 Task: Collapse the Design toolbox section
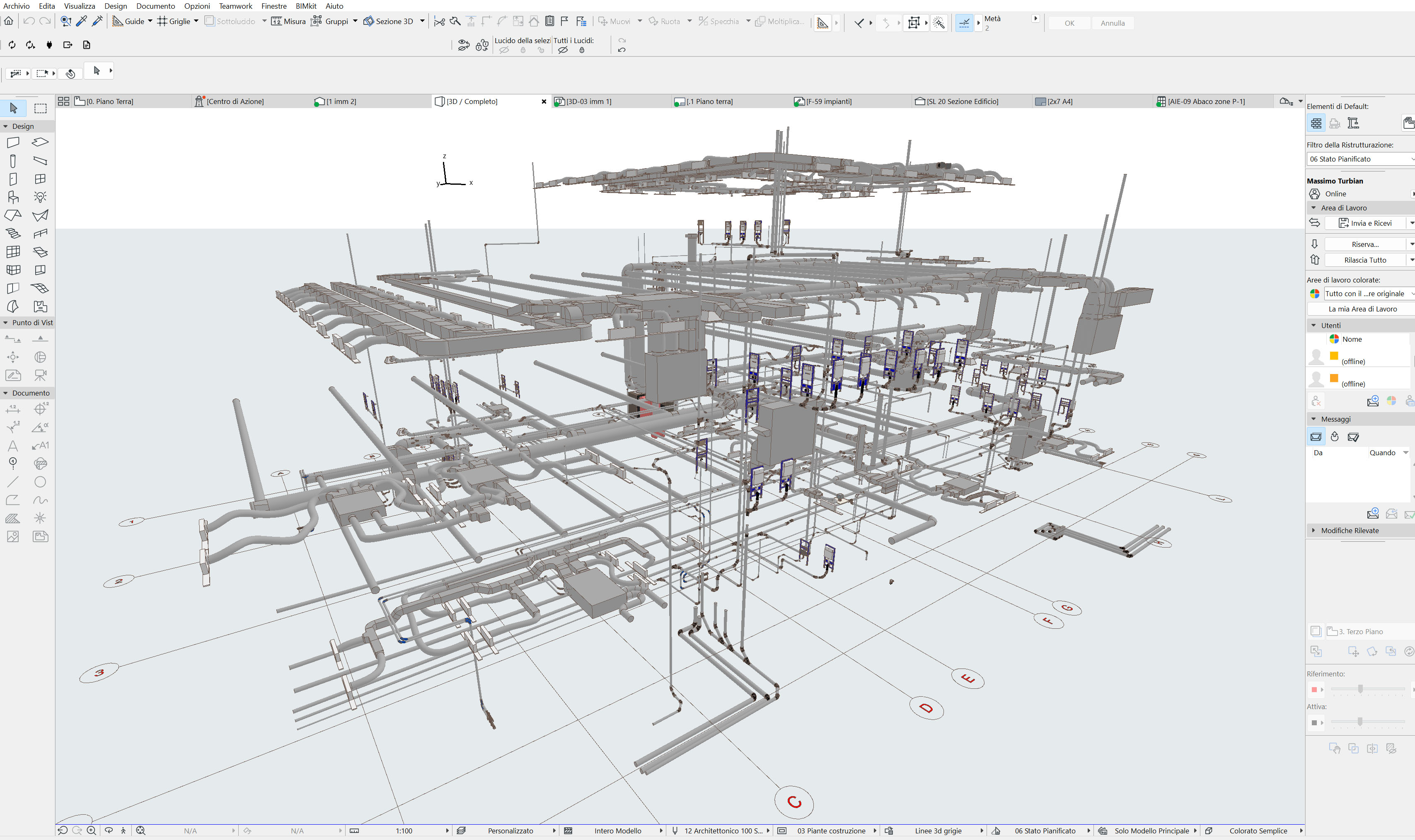click(6, 126)
